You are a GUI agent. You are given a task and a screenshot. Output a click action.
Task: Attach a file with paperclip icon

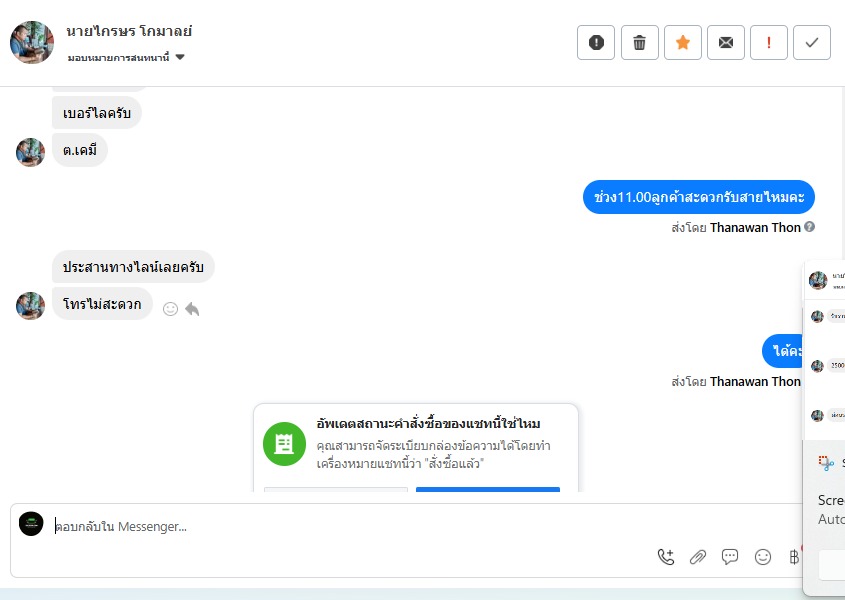tap(698, 557)
